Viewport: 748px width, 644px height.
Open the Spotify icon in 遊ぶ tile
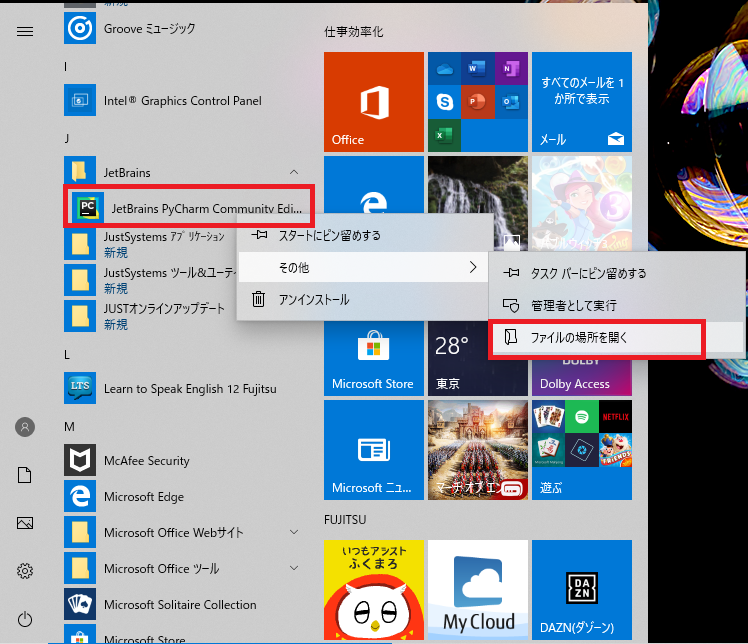pos(582,416)
